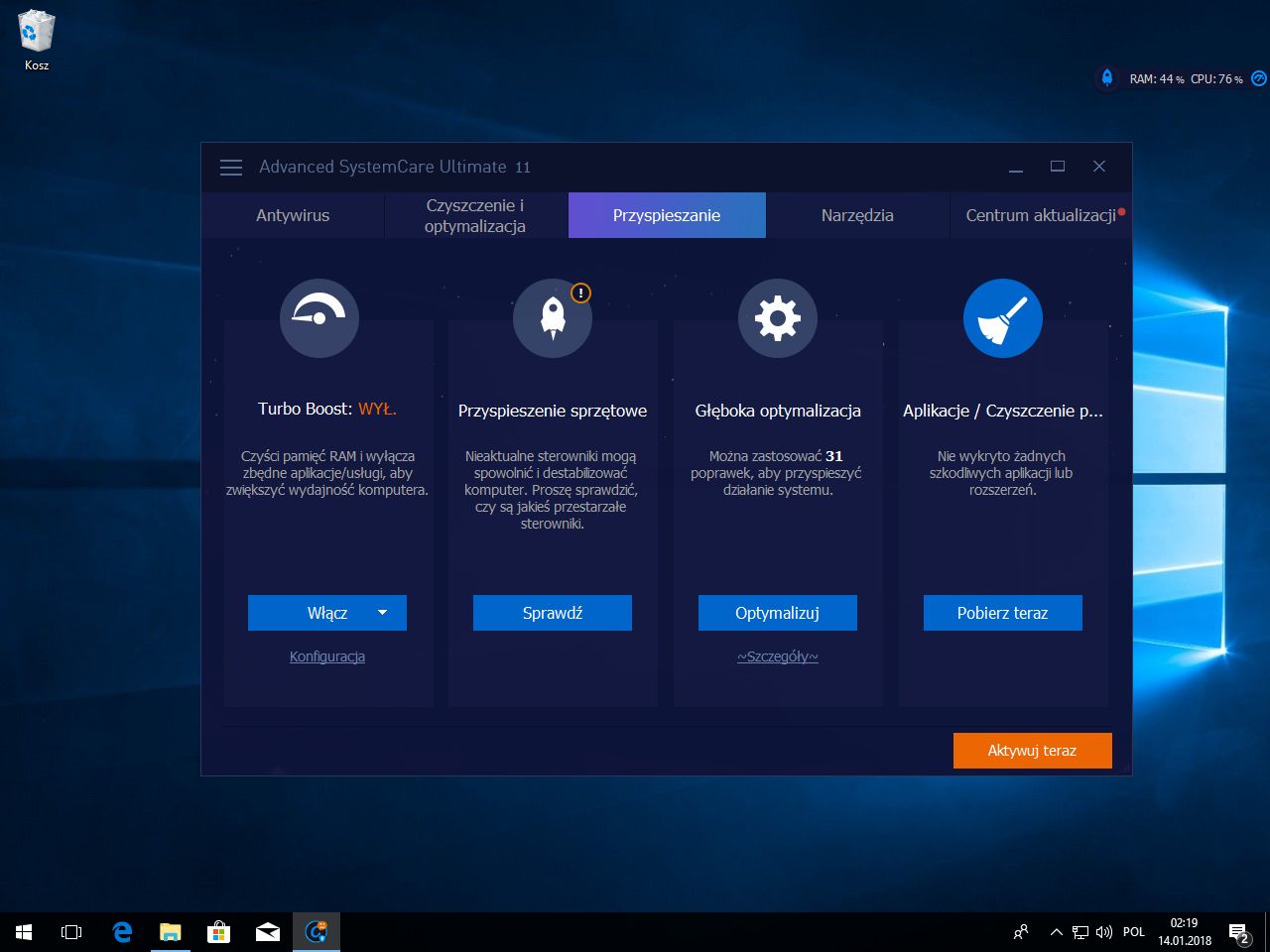Open File Explorer from the taskbar
Viewport: 1270px width, 952px height.
[x=171, y=932]
